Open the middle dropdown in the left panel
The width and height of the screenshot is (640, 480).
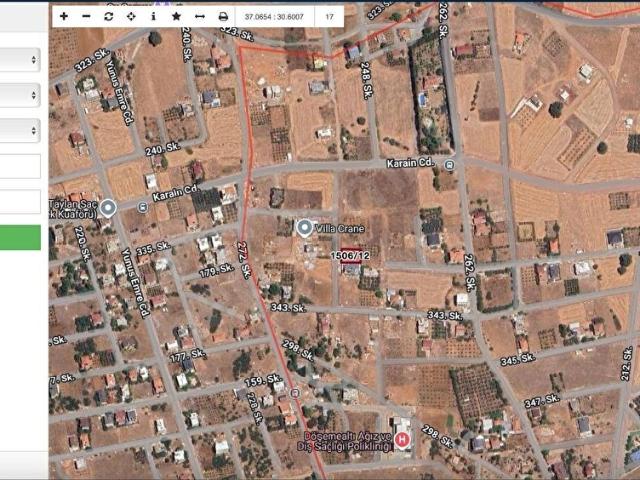[20, 95]
